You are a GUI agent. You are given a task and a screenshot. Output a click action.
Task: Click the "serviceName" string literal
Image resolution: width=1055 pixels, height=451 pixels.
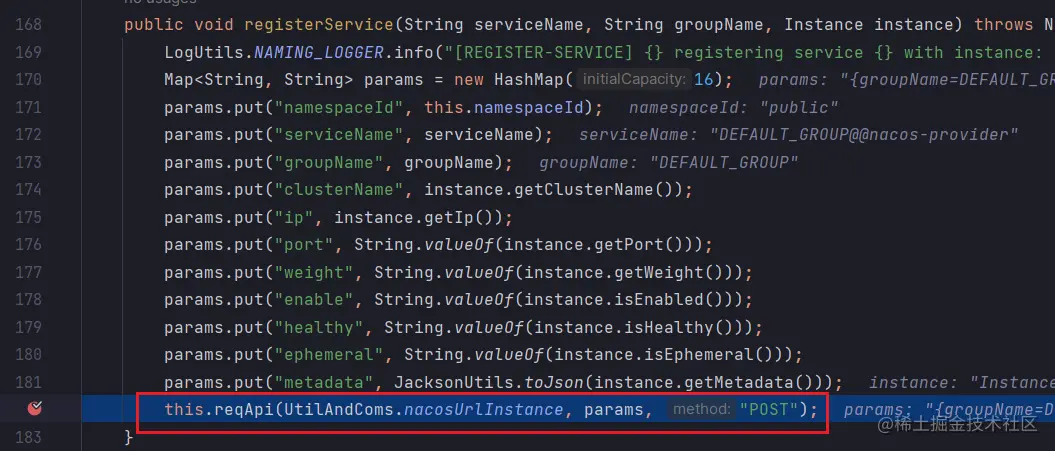tap(340, 135)
